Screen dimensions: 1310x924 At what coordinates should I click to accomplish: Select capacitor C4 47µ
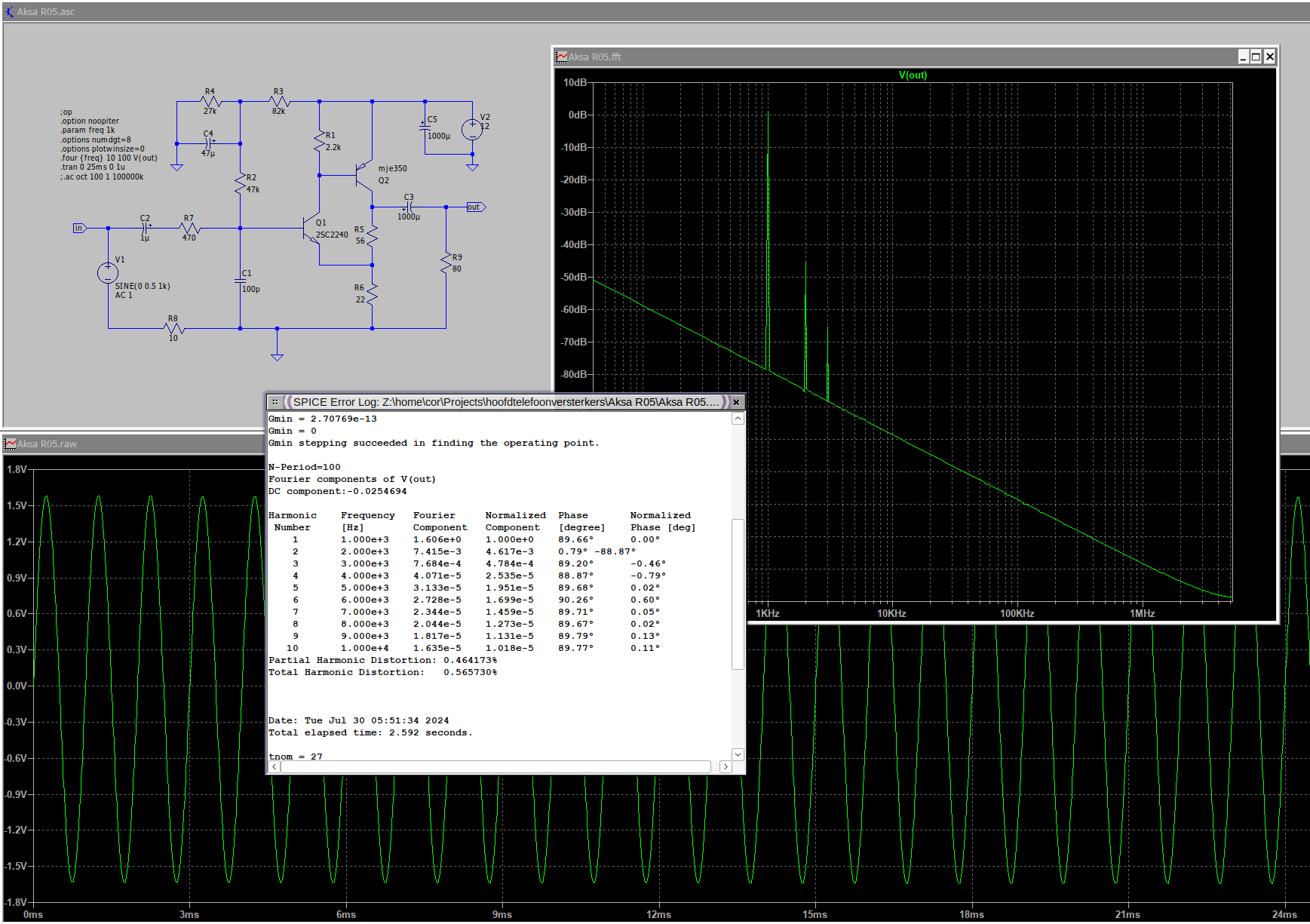pos(209,143)
